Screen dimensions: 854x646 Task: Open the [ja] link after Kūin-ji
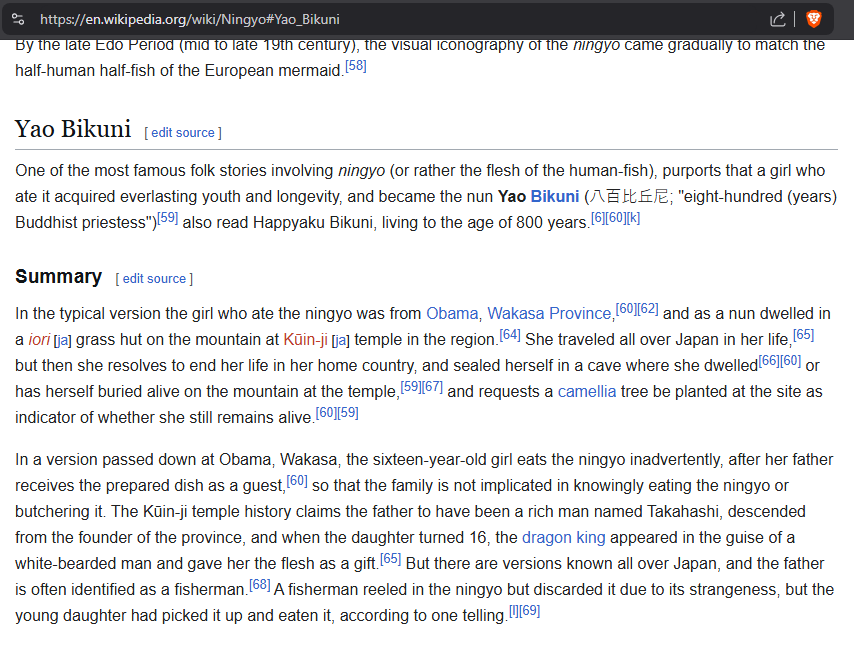(x=340, y=340)
